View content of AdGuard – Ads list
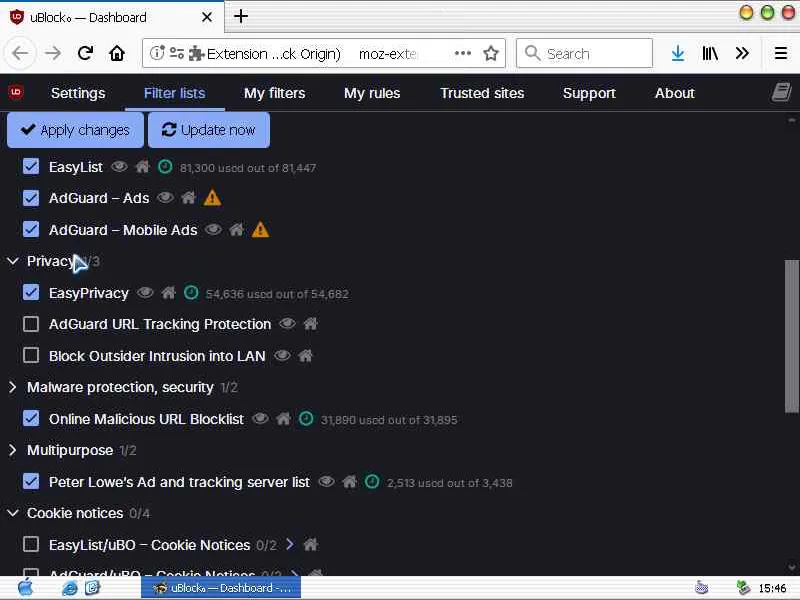 click(x=165, y=197)
